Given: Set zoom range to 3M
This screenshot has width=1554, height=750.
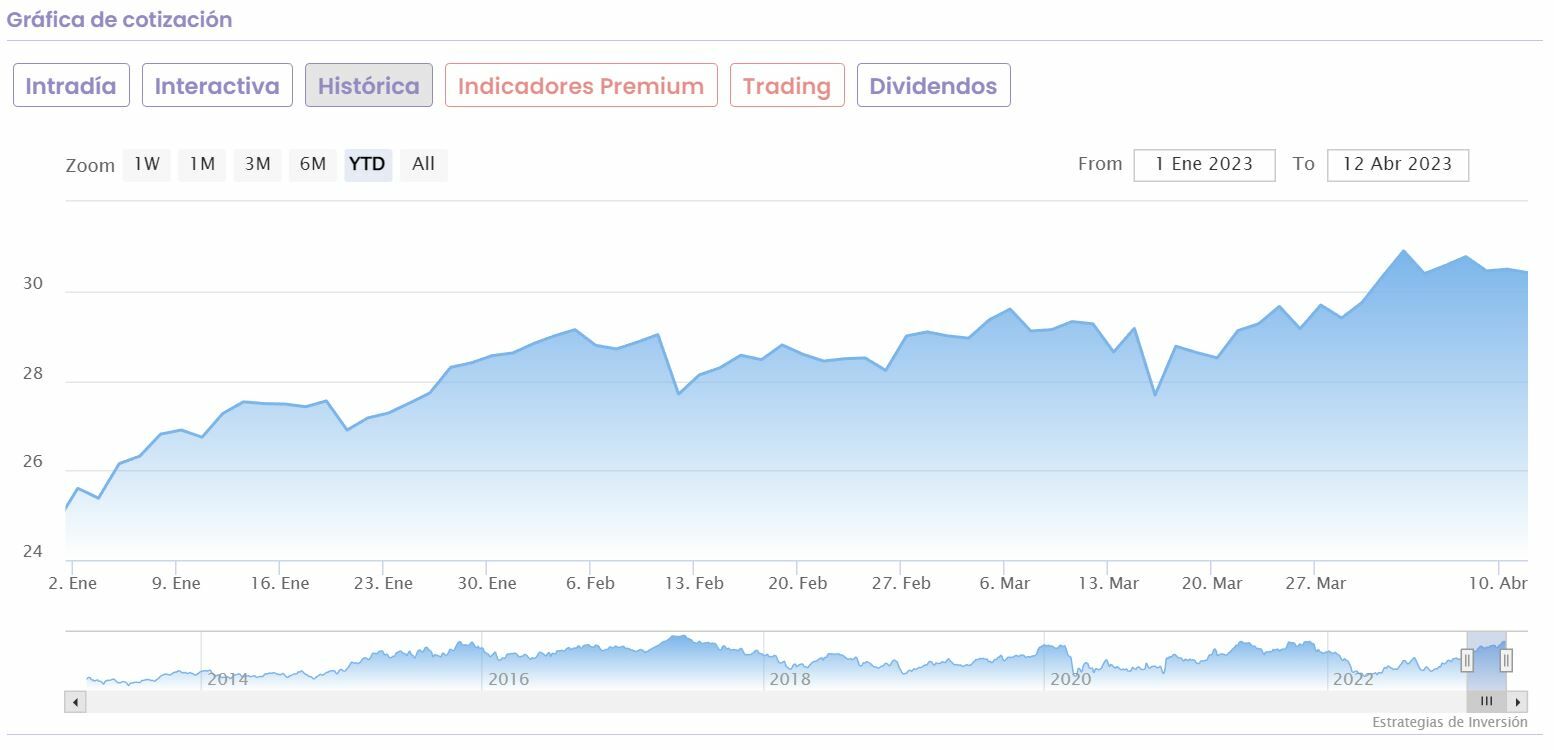Looking at the screenshot, I should pyautogui.click(x=258, y=164).
